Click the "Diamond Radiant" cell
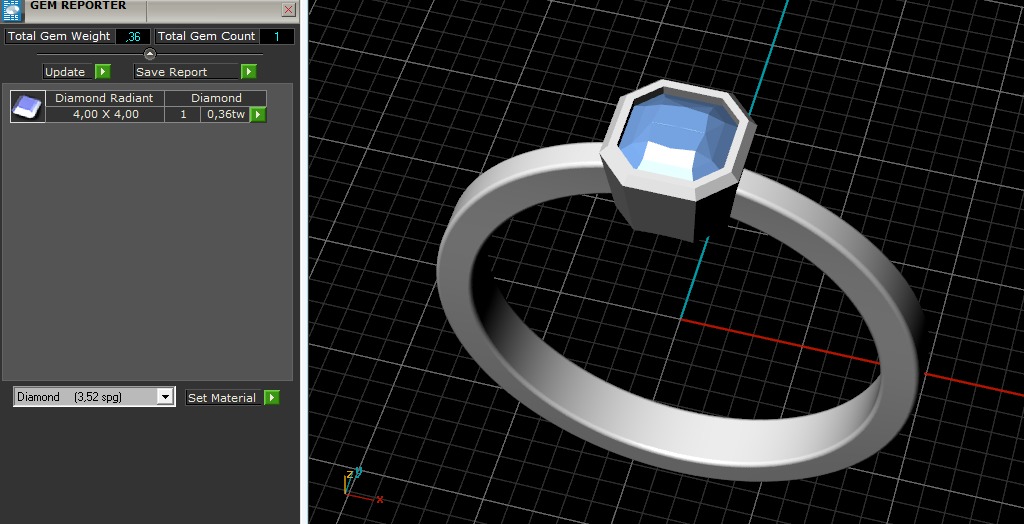Screen dimensions: 1024x524 point(104,98)
